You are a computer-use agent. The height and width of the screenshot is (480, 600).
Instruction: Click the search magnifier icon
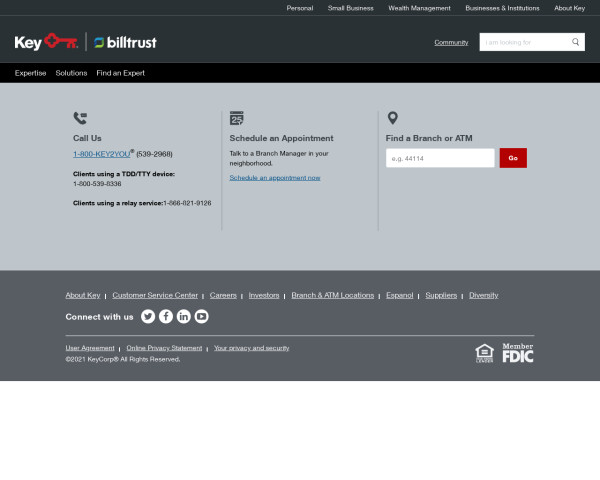click(576, 42)
